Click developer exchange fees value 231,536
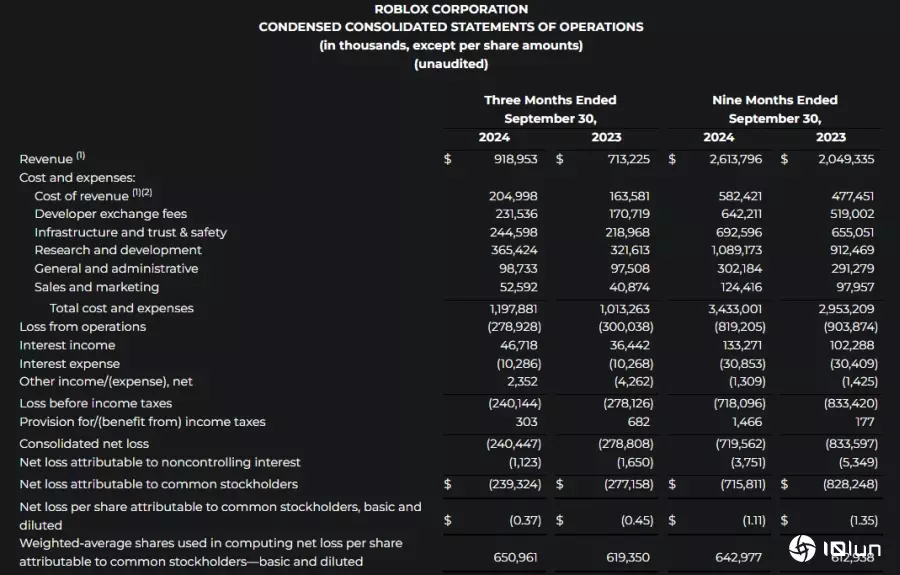Screen dimensions: 900x575 coord(517,214)
